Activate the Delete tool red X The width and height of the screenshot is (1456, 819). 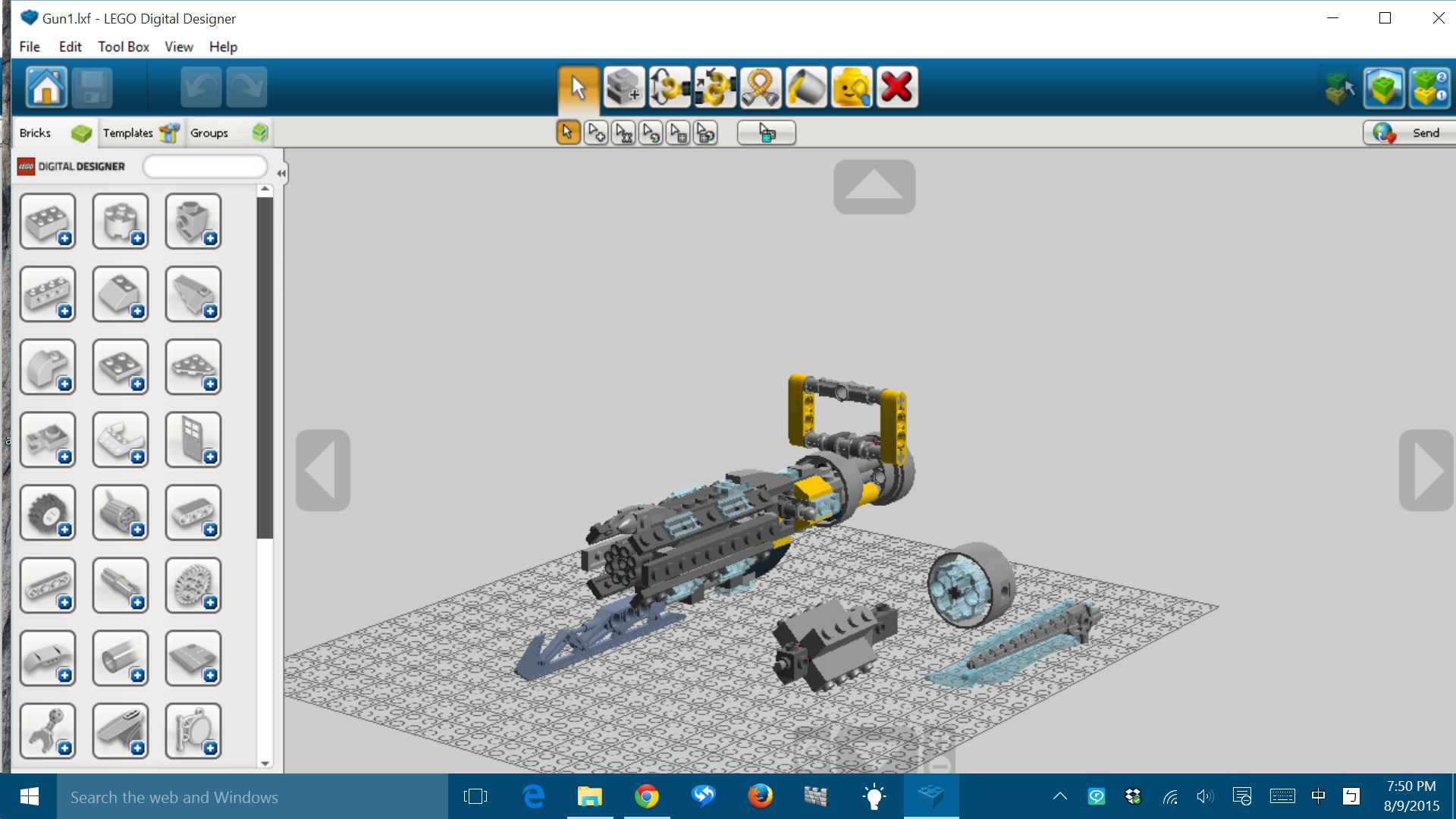[x=897, y=87]
